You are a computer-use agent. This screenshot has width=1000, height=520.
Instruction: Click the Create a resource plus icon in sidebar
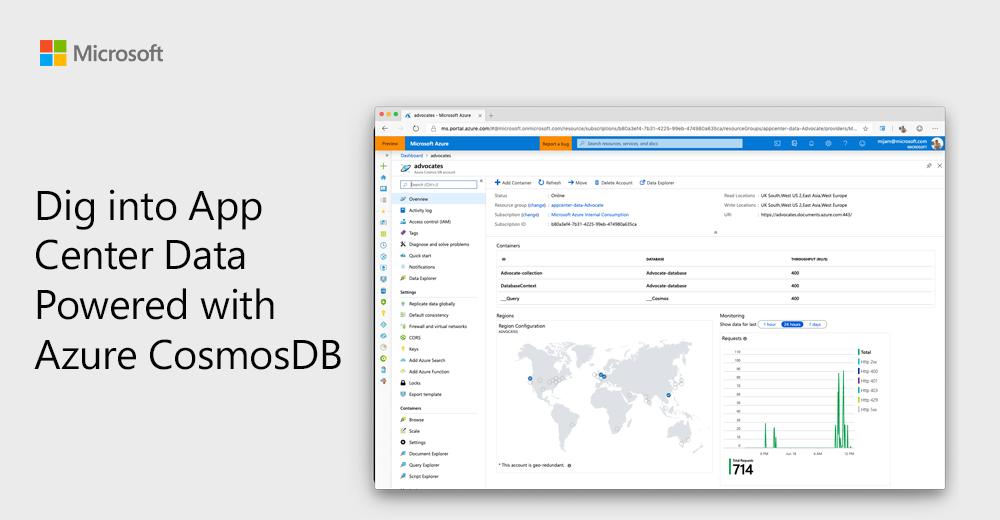coord(383,166)
